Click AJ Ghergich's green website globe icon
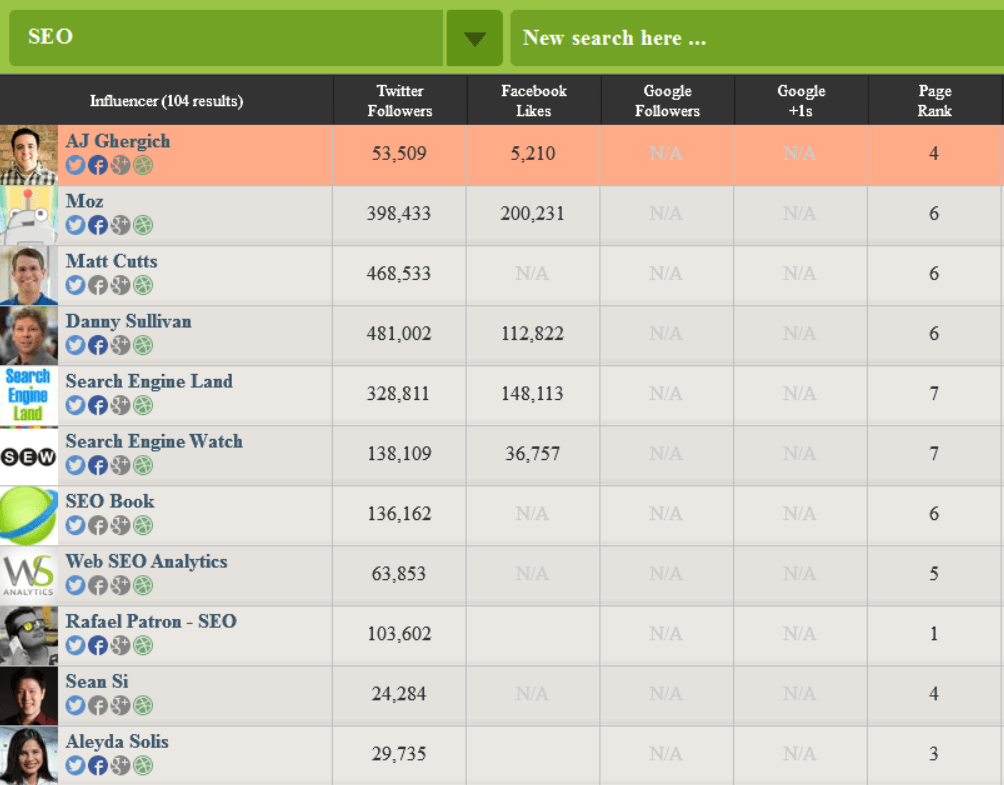 143,165
